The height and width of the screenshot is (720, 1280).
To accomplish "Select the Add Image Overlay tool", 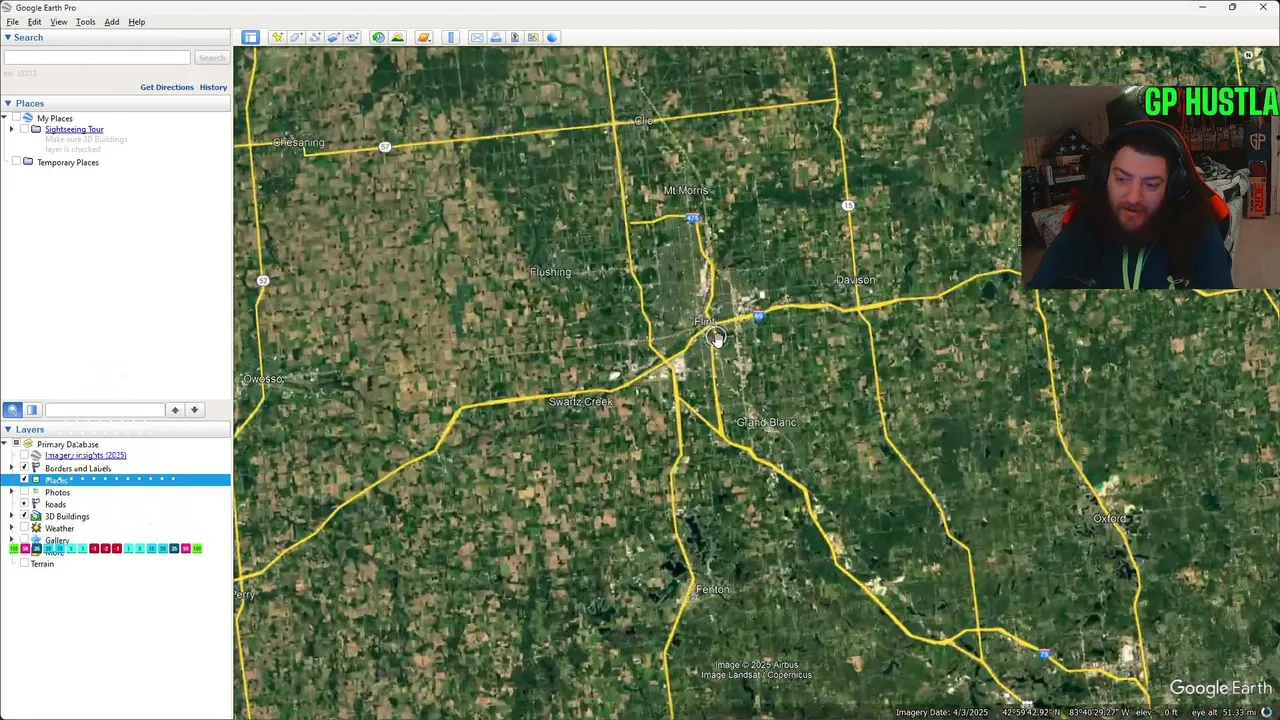I will click(x=334, y=37).
